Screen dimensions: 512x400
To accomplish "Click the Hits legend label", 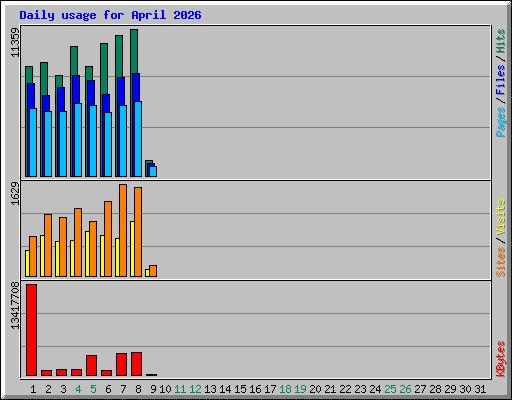I will [500, 41].
